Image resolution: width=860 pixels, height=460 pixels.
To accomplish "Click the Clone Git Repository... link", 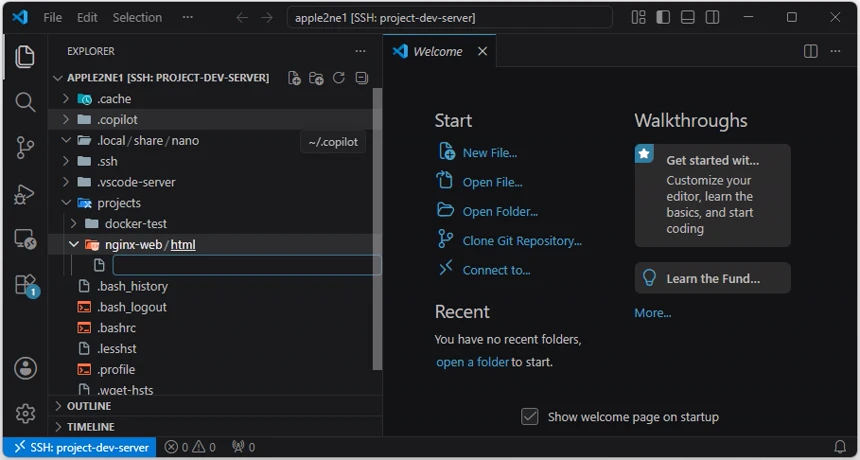I will tap(522, 241).
